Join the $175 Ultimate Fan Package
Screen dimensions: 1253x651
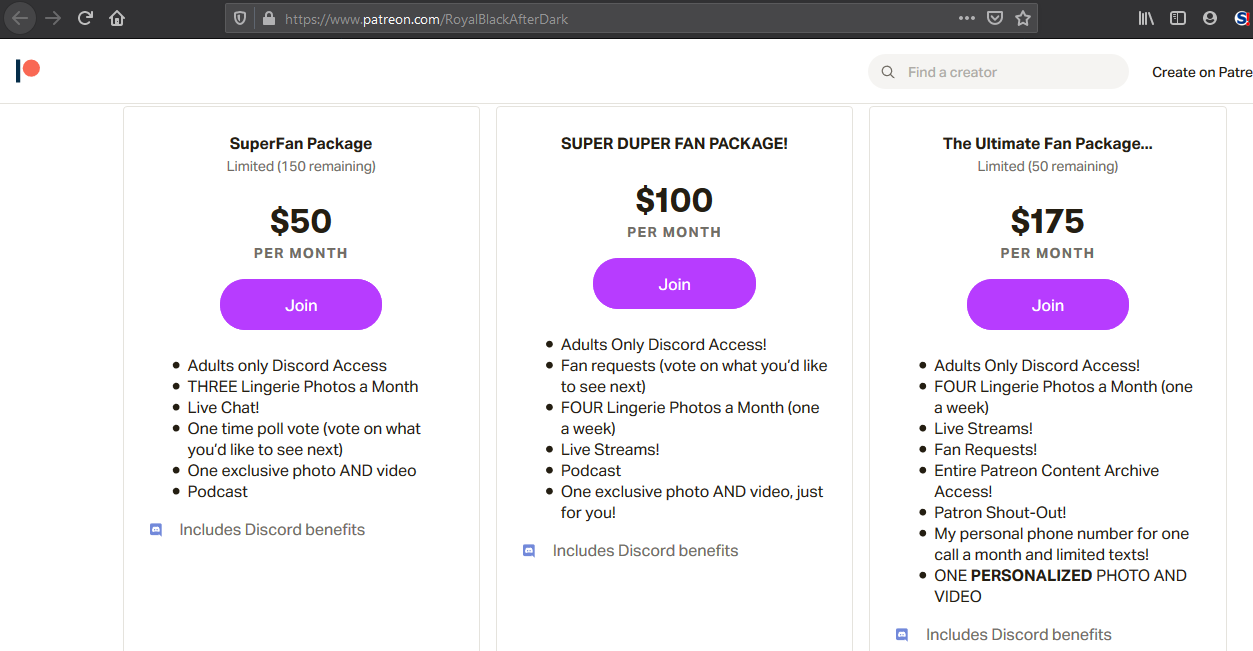(1047, 305)
